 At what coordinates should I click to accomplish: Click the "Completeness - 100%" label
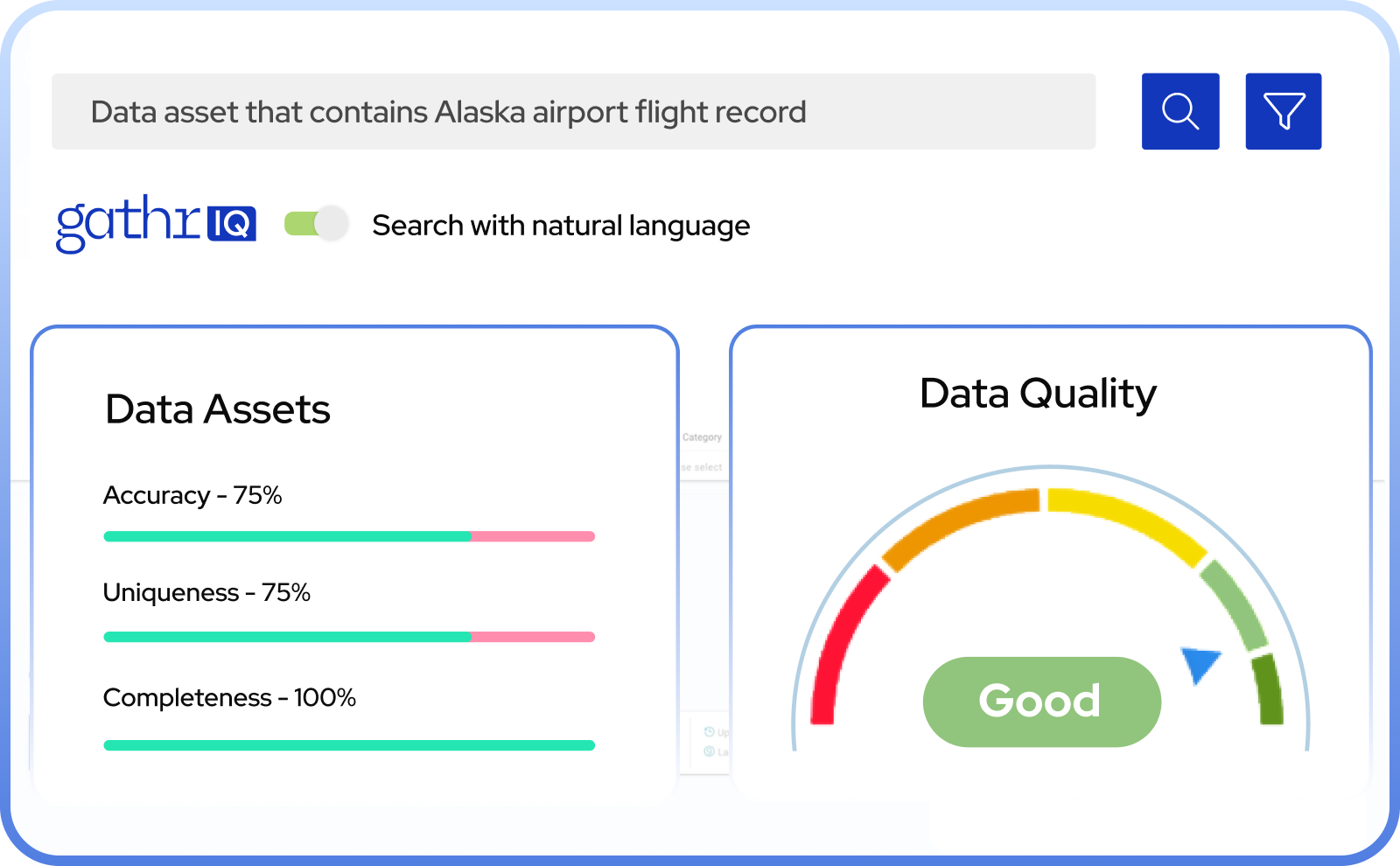[x=229, y=698]
